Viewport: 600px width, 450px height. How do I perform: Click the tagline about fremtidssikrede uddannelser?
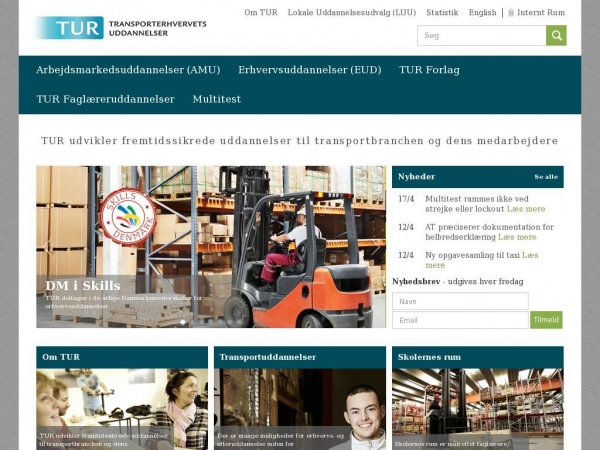point(300,141)
